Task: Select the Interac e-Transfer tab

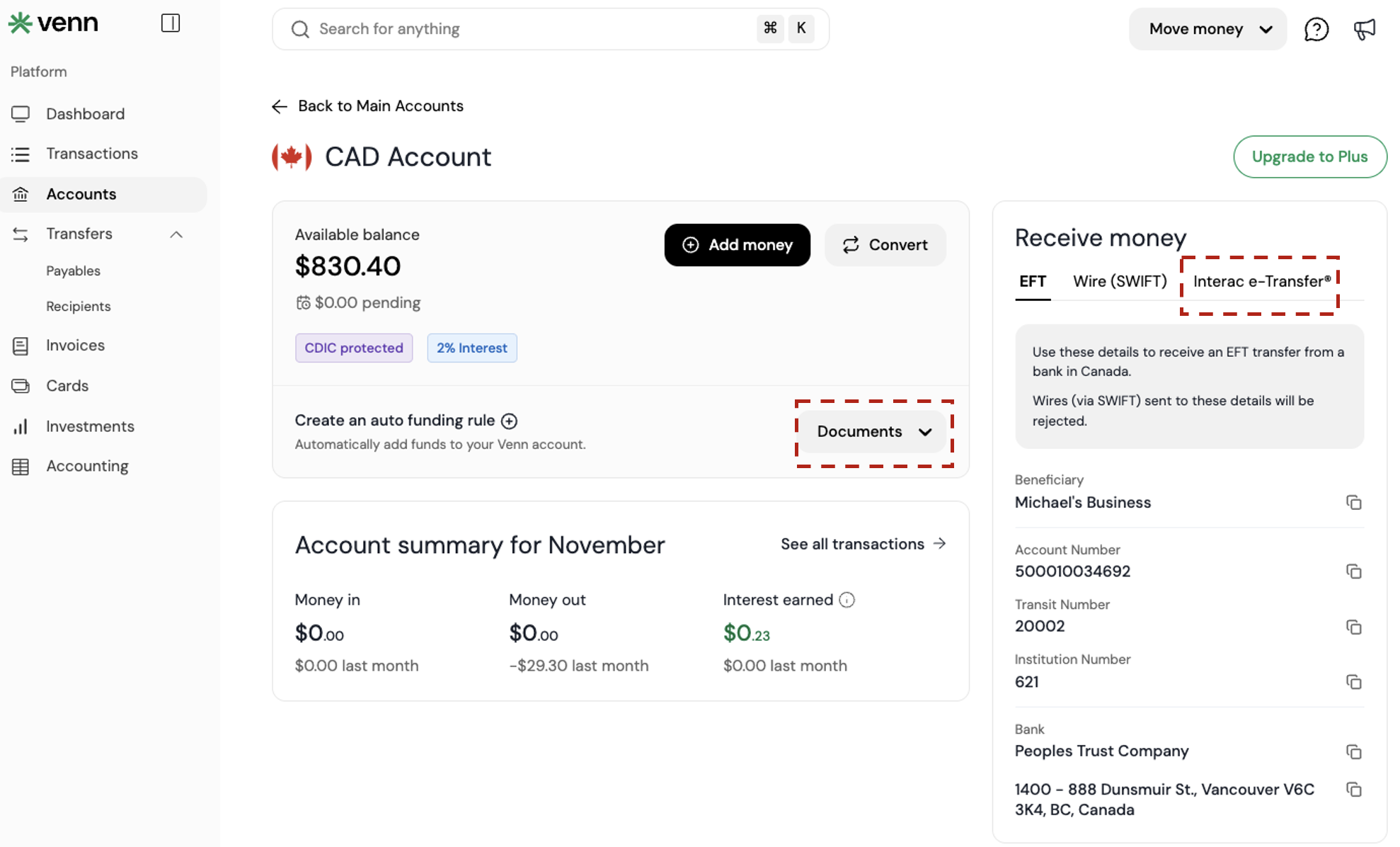Action: [1261, 281]
